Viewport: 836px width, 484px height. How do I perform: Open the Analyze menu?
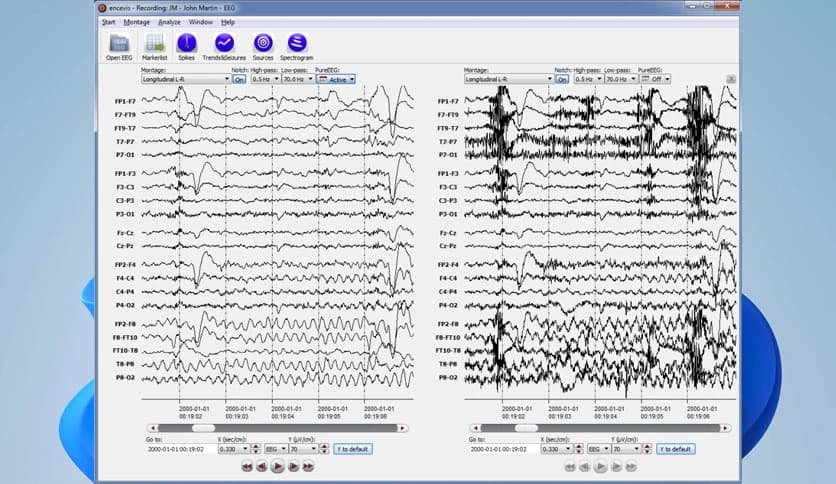[x=169, y=21]
